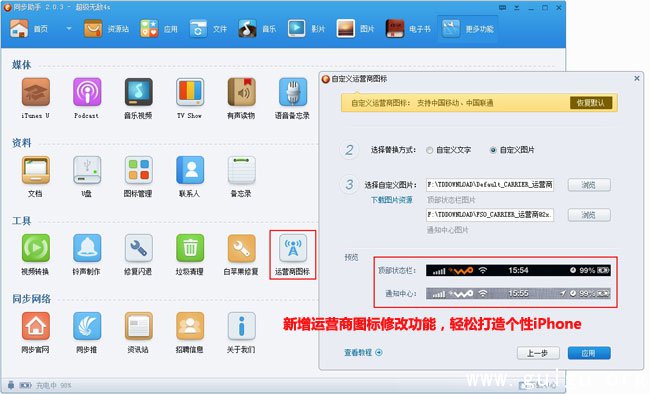Viewport: 650px width, 394px height.
Task: Switch to the 应用 apps tab
Action: tap(159, 29)
